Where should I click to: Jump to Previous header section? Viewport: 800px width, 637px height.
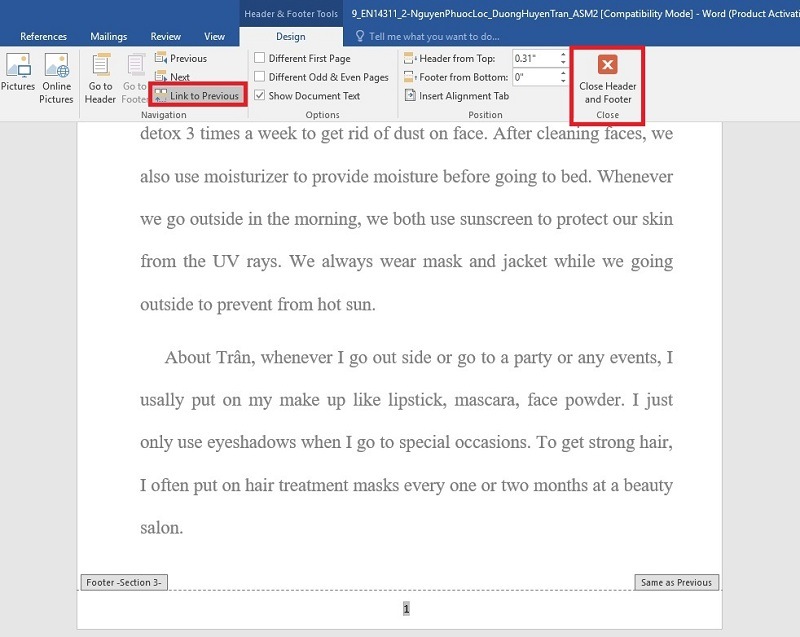coord(181,59)
